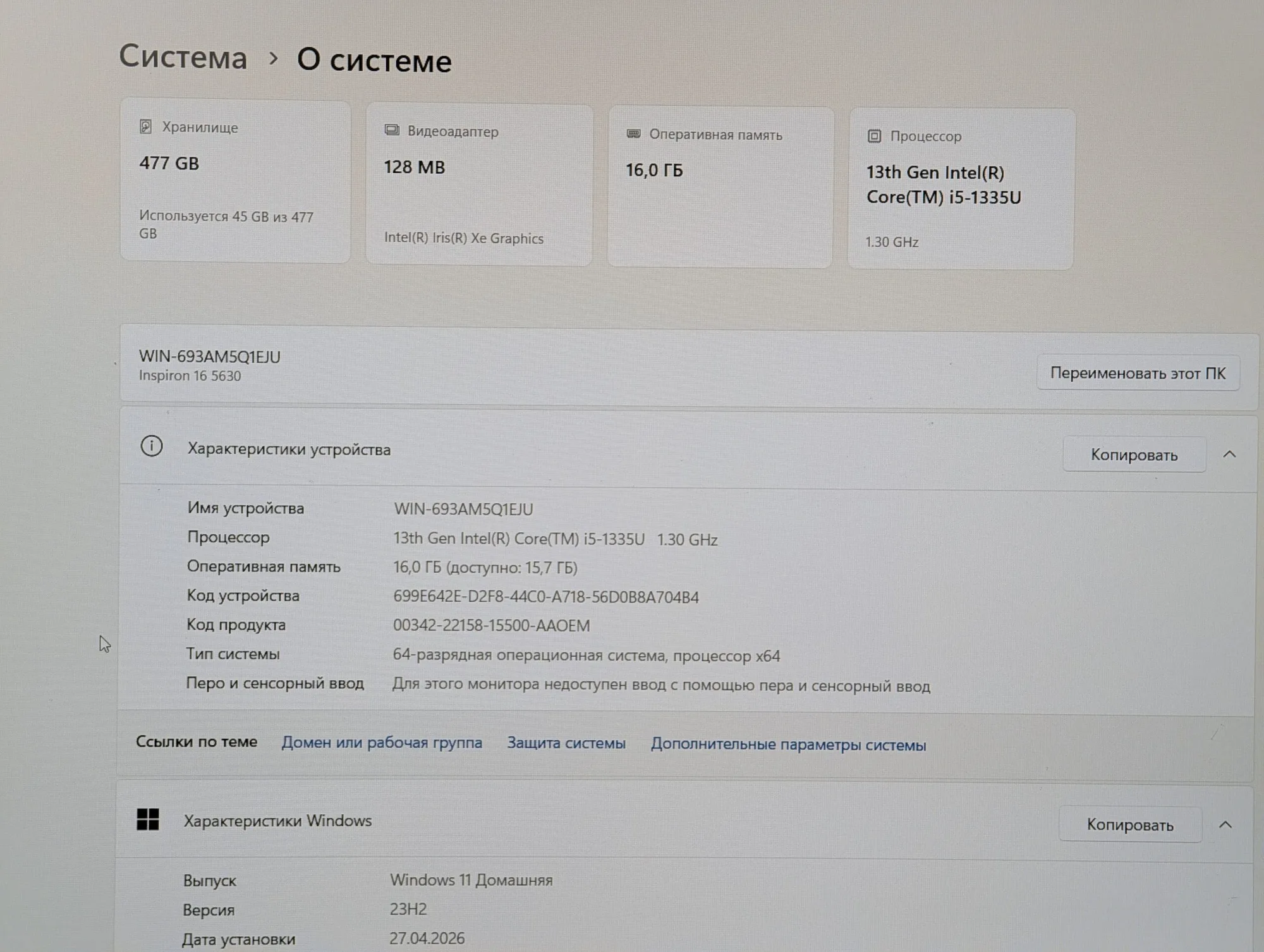This screenshot has height=952, width=1264.
Task: Click the 64-разрядная операционная система value
Action: pos(586,656)
